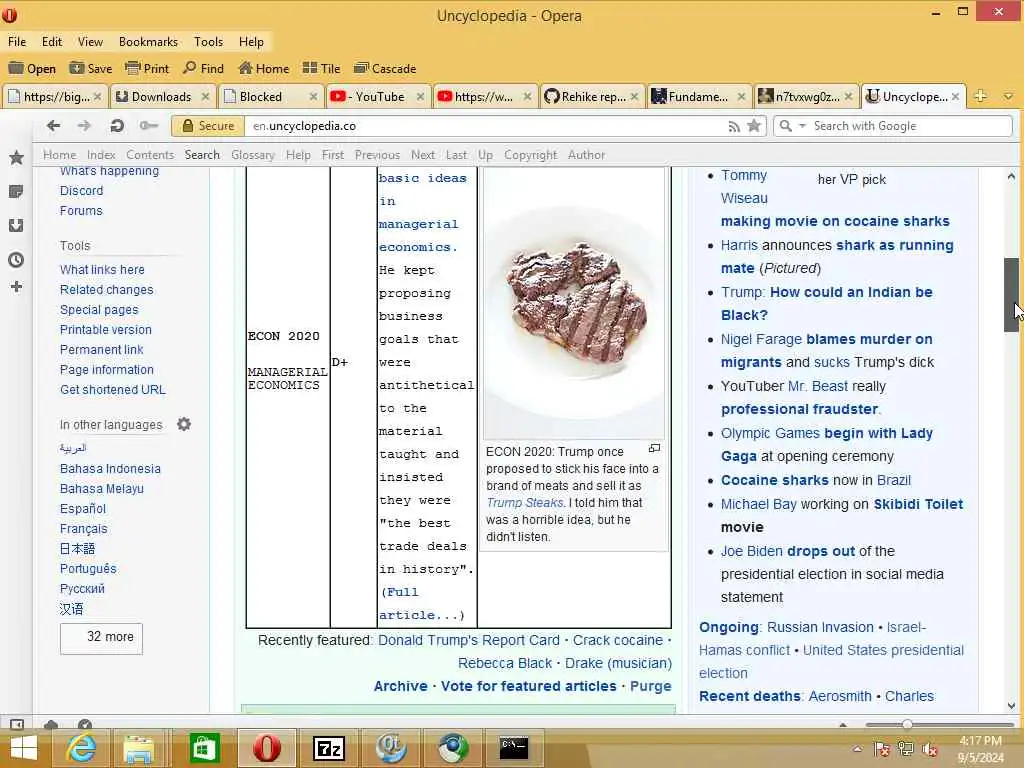Screen dimensions: 1024x768
Task: Open 7-Zip from taskbar
Action: [x=329, y=748]
